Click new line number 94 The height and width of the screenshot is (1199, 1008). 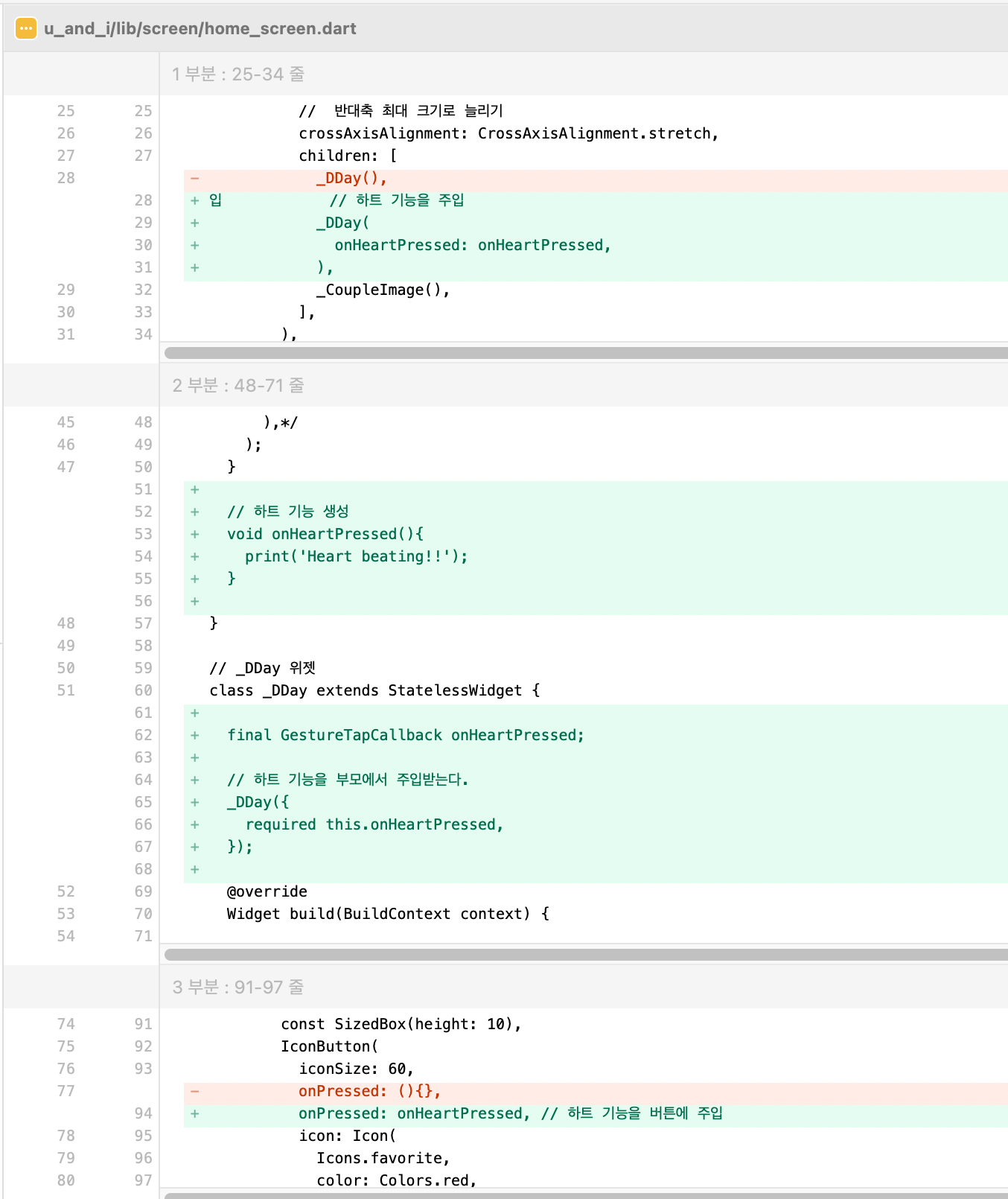click(143, 1113)
